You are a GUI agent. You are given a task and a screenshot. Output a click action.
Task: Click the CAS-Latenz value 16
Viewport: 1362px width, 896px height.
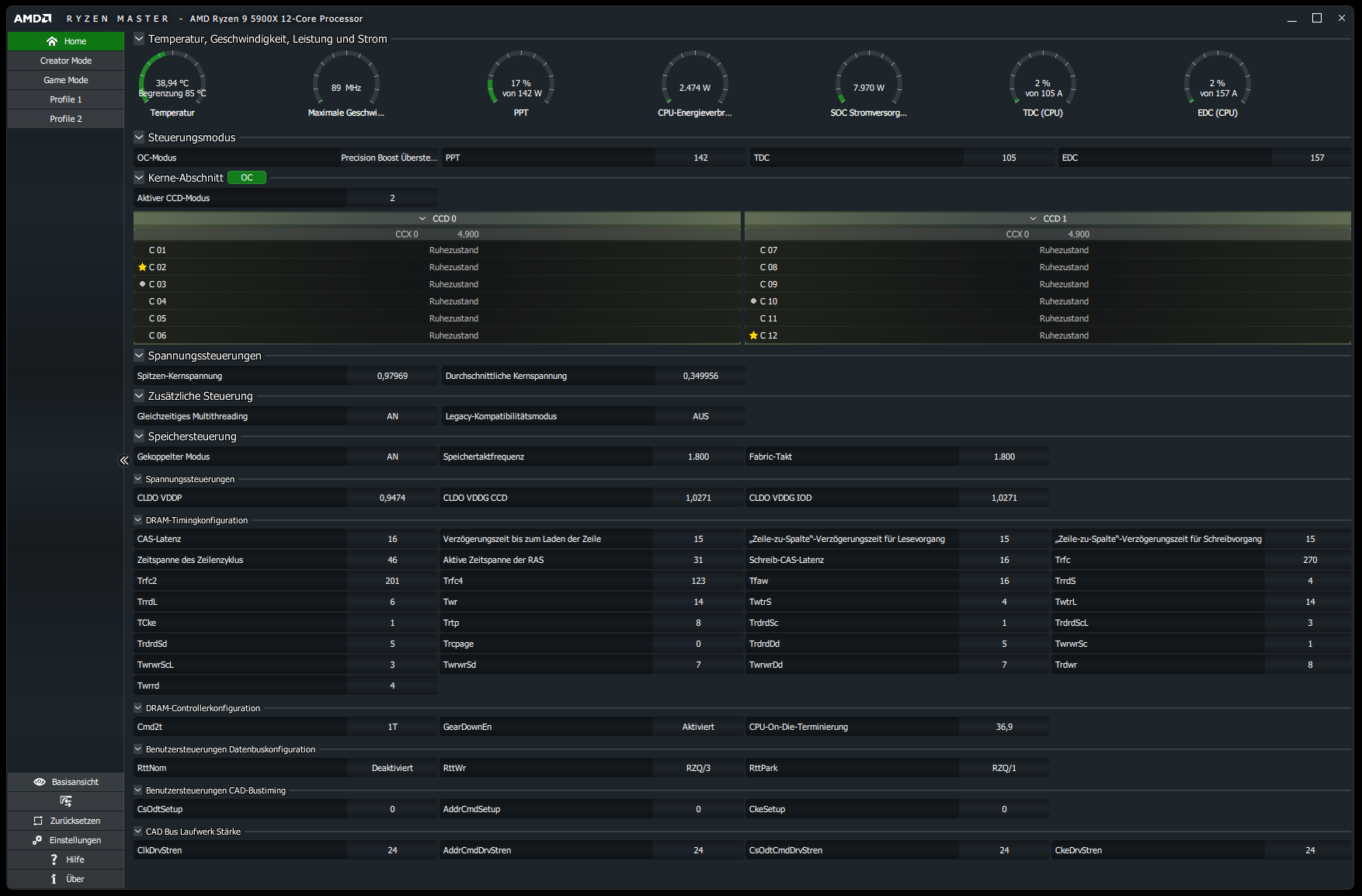(x=392, y=539)
